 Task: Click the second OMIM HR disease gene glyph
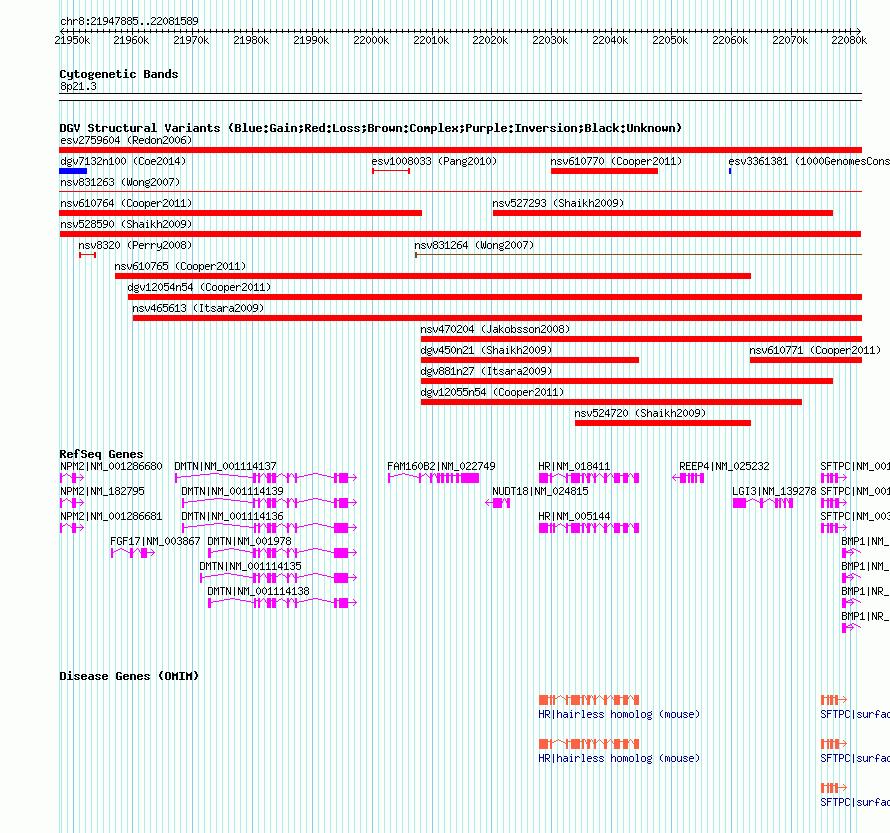click(589, 744)
